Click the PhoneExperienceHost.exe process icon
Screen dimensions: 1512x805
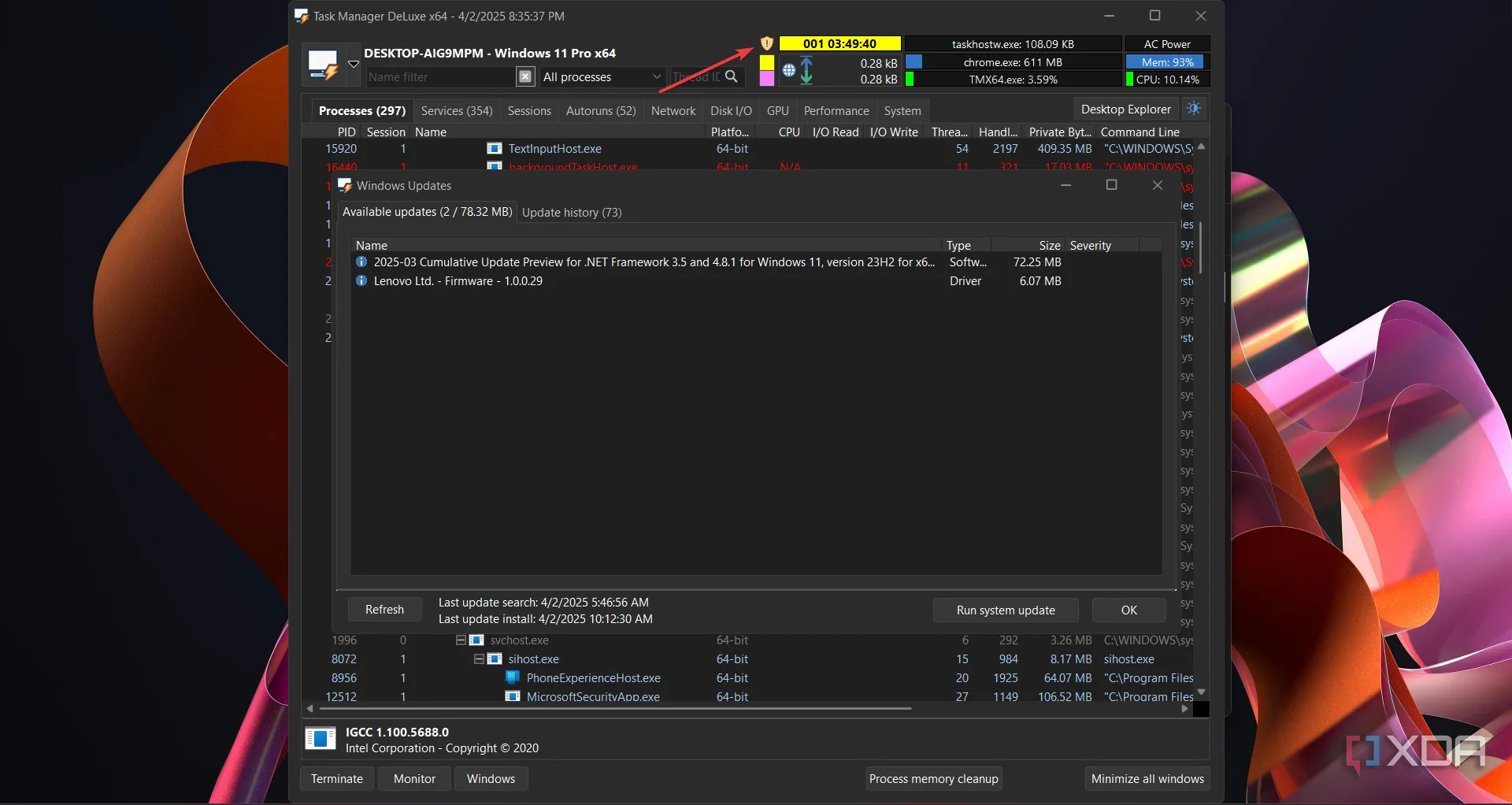click(x=513, y=678)
